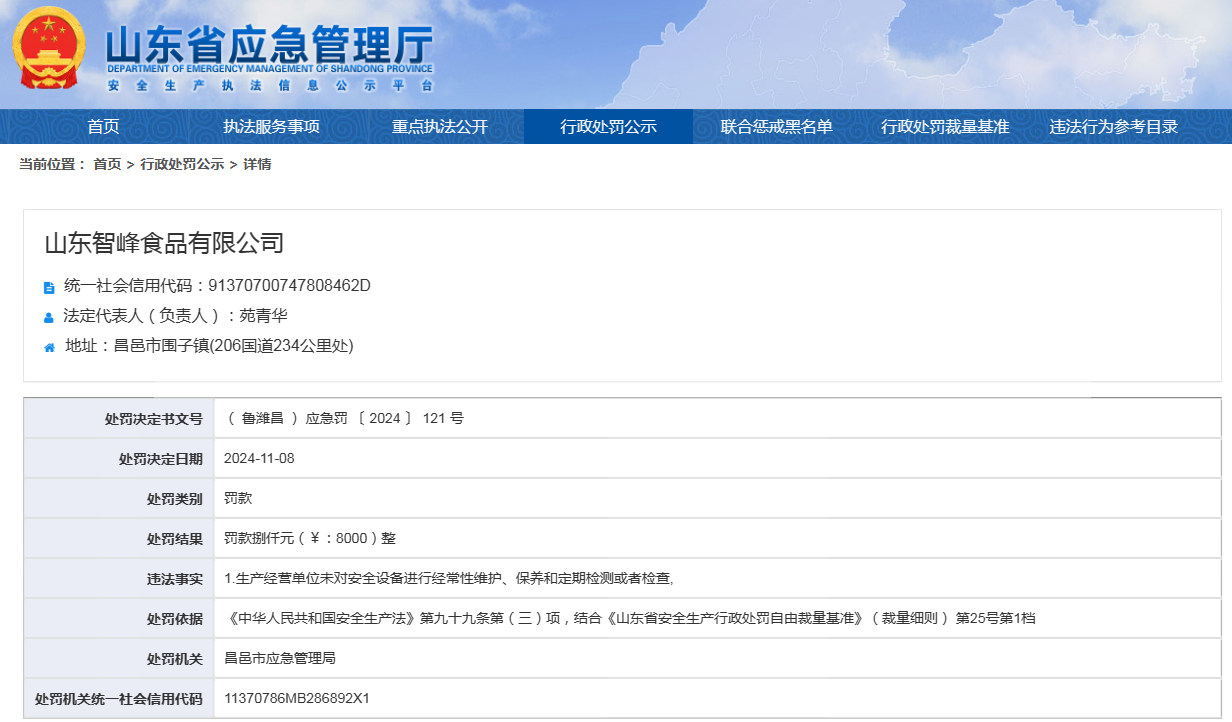Click the credit code 91370700747808462D text
The height and width of the screenshot is (722, 1232).
pos(289,286)
